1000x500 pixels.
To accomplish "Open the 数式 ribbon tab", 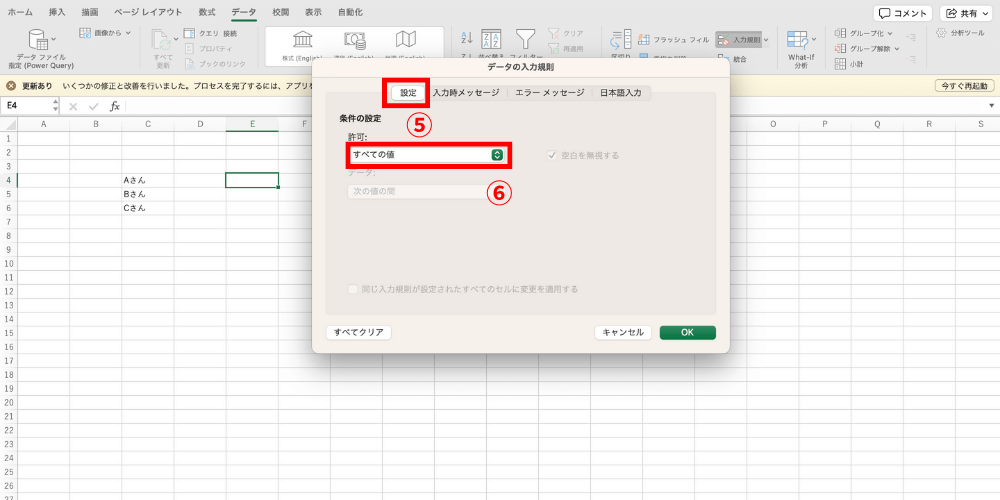I will (207, 12).
